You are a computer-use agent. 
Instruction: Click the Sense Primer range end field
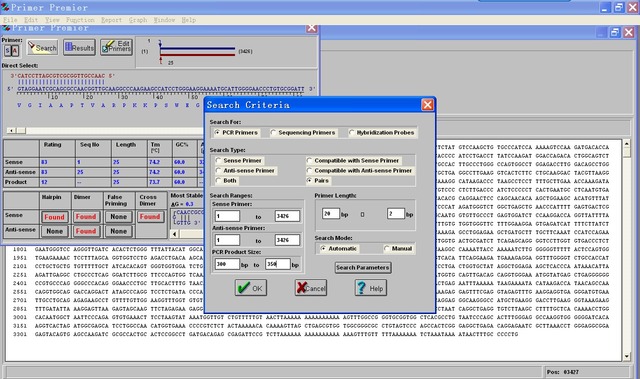pos(287,216)
